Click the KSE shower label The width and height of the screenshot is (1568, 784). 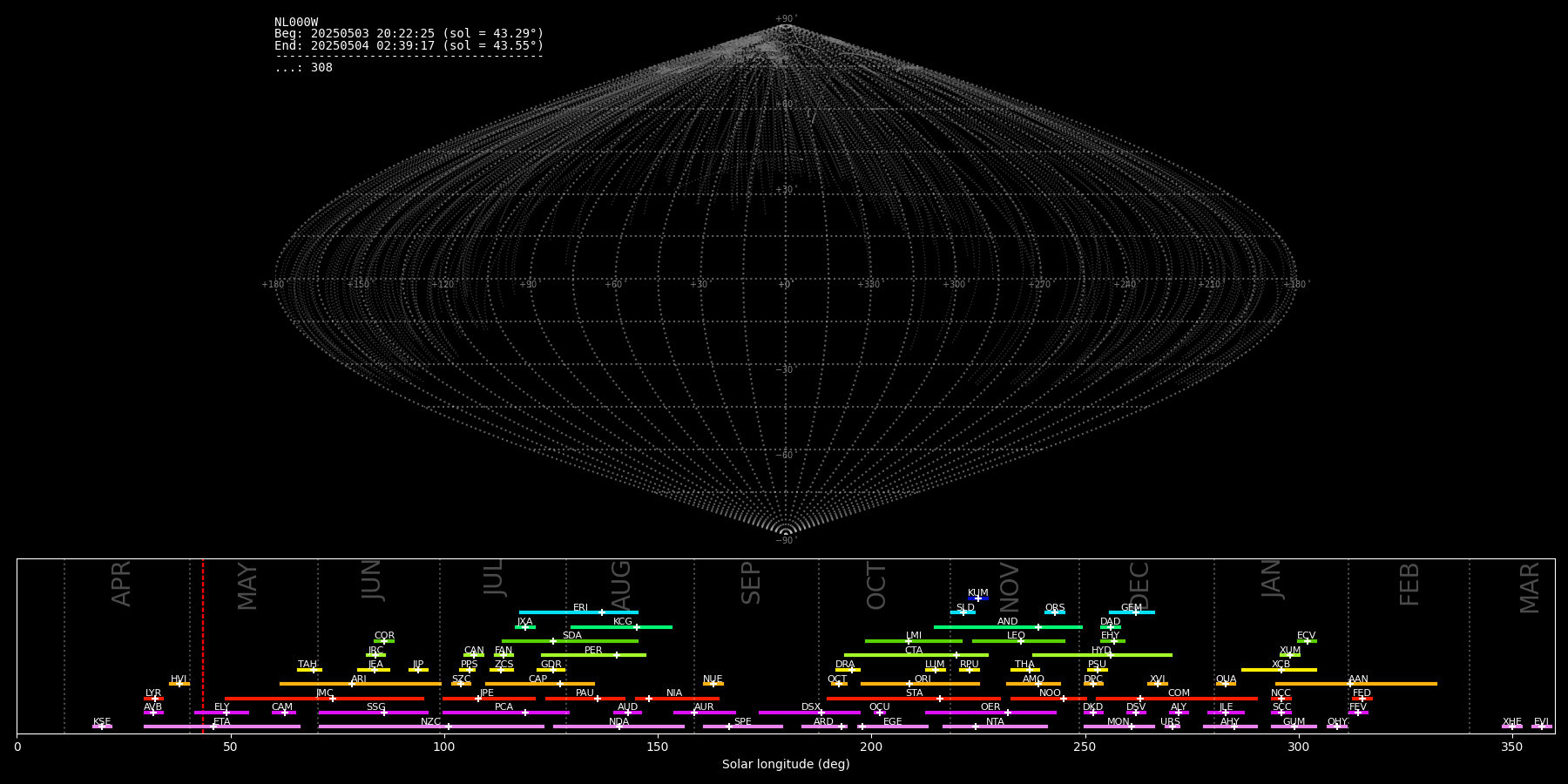coord(102,721)
